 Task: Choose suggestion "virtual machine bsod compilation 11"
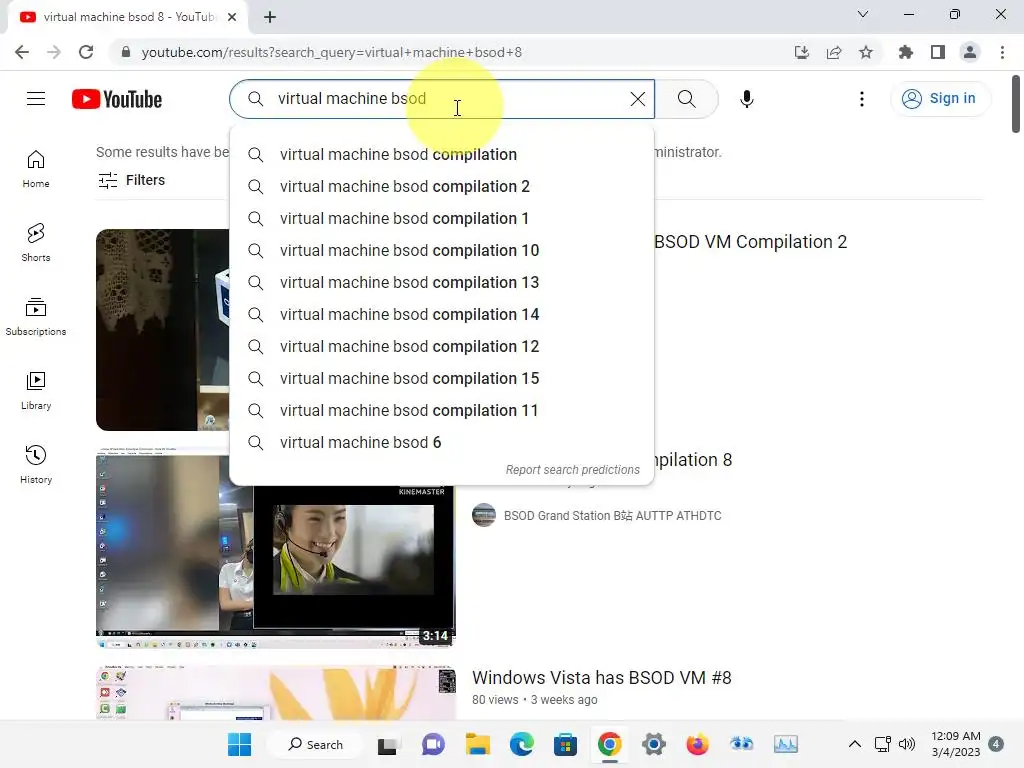(441, 410)
